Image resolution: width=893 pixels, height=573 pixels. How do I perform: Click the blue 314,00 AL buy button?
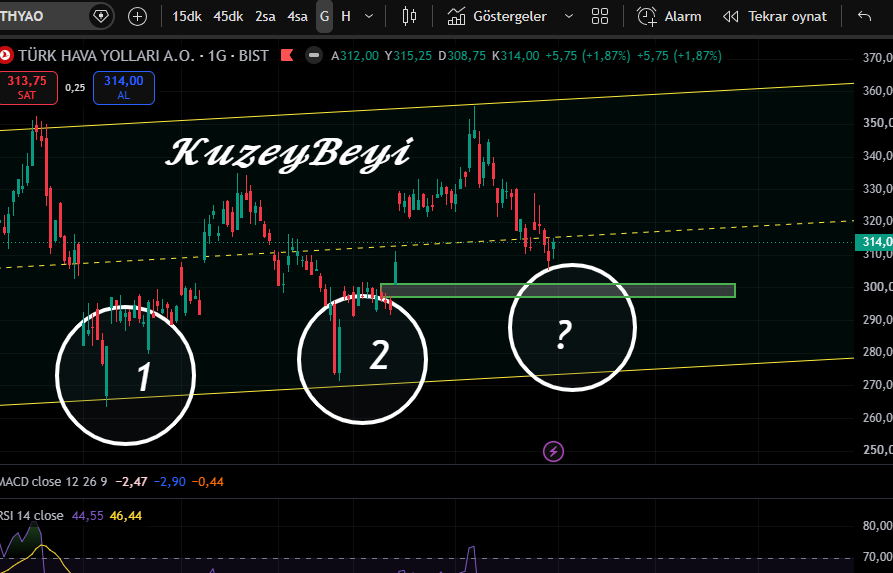coord(124,88)
